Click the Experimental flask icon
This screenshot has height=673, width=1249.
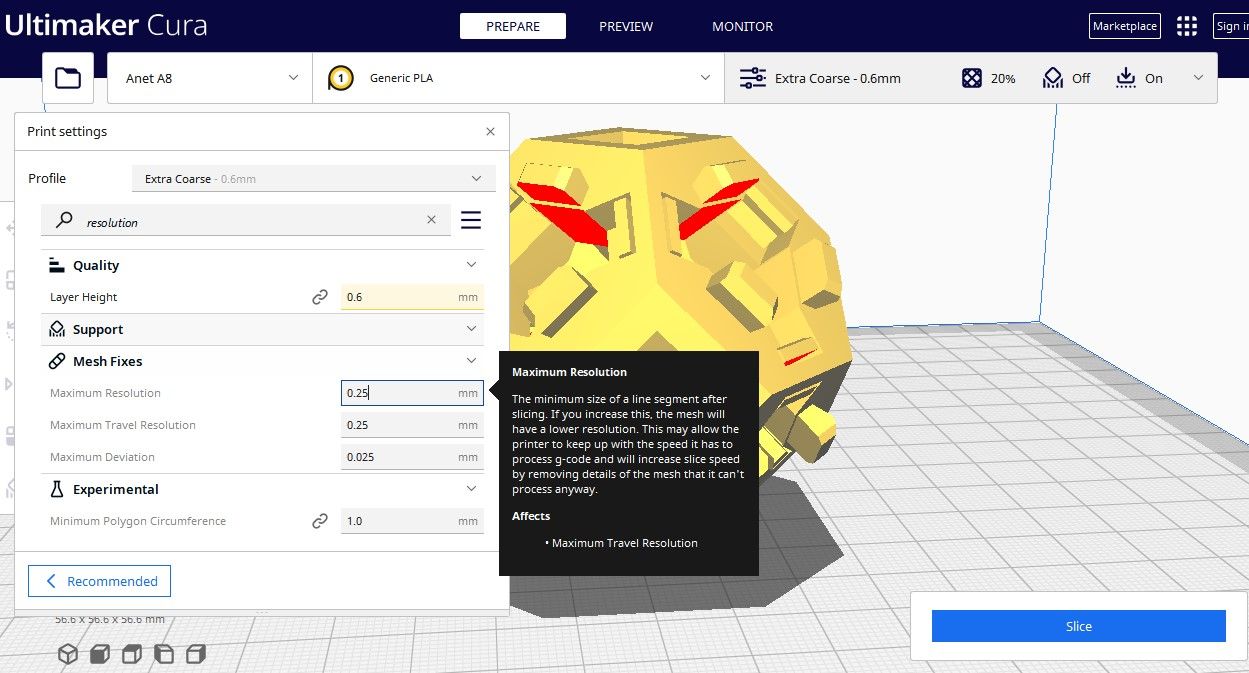tap(57, 489)
